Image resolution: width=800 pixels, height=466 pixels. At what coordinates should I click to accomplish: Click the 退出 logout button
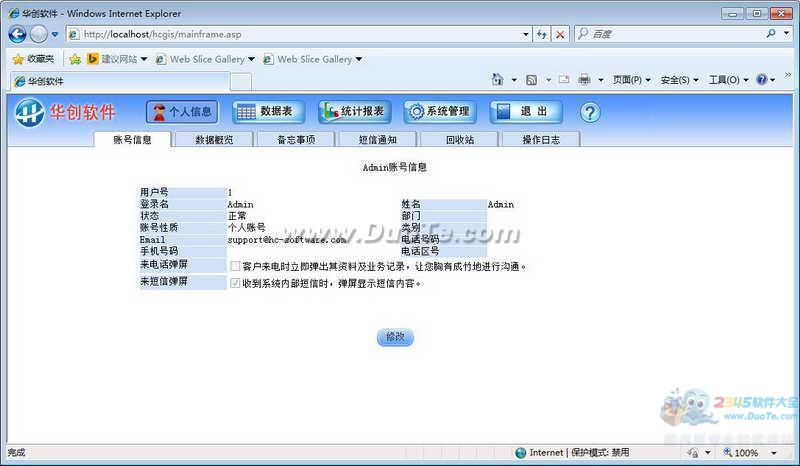point(525,112)
